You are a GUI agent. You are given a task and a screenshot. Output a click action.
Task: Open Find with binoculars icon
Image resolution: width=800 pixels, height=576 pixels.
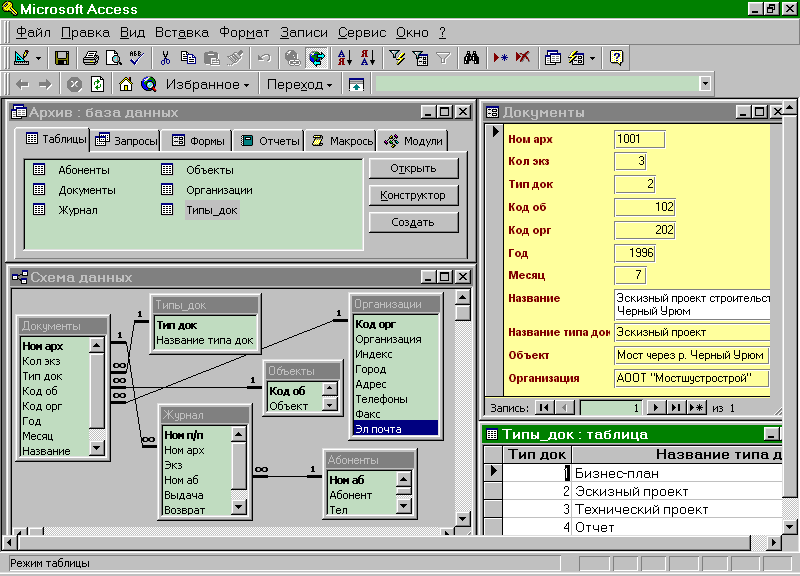pos(471,58)
